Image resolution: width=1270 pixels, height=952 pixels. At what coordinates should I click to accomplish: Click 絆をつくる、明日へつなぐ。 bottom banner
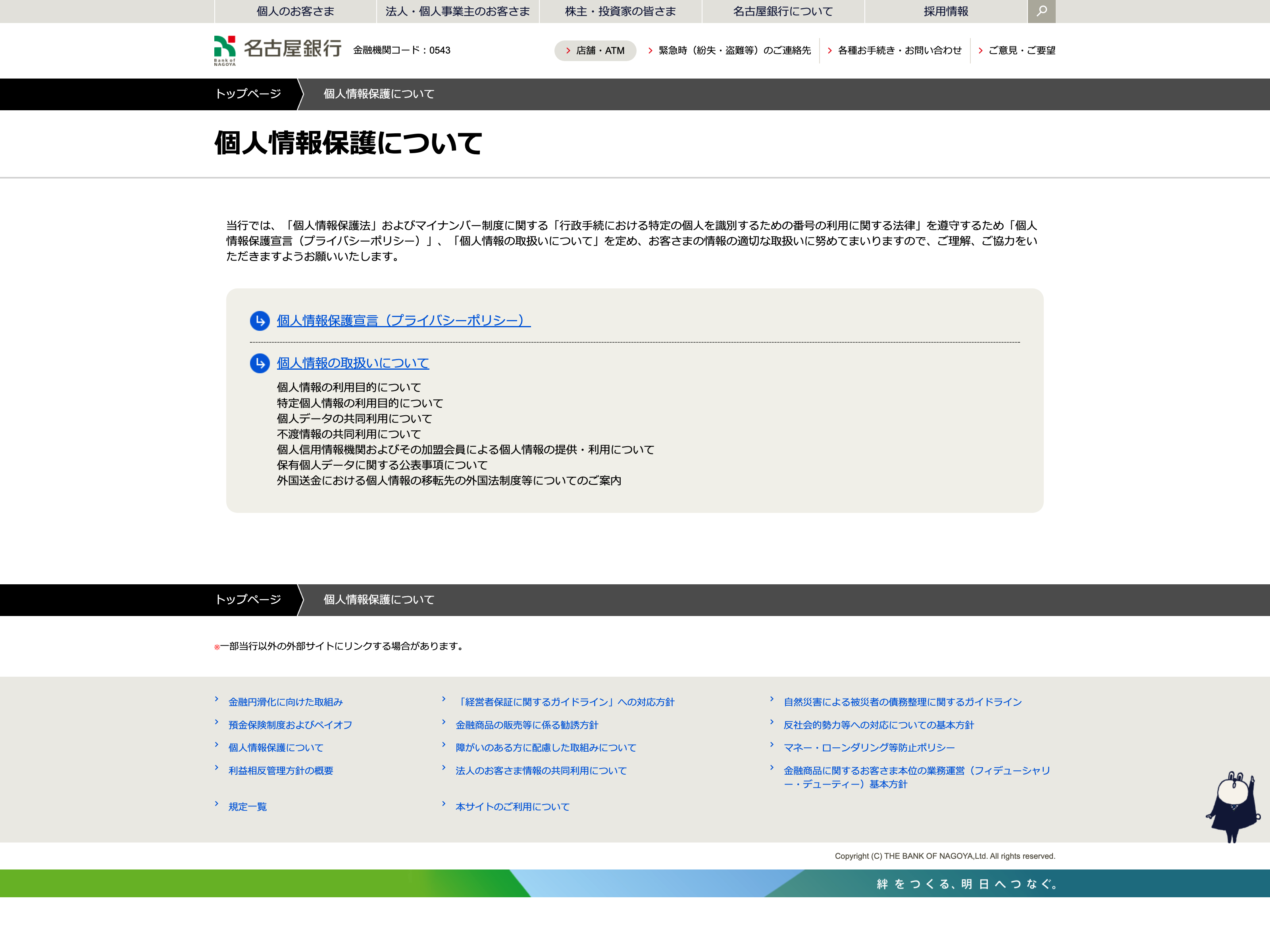pyautogui.click(x=966, y=884)
